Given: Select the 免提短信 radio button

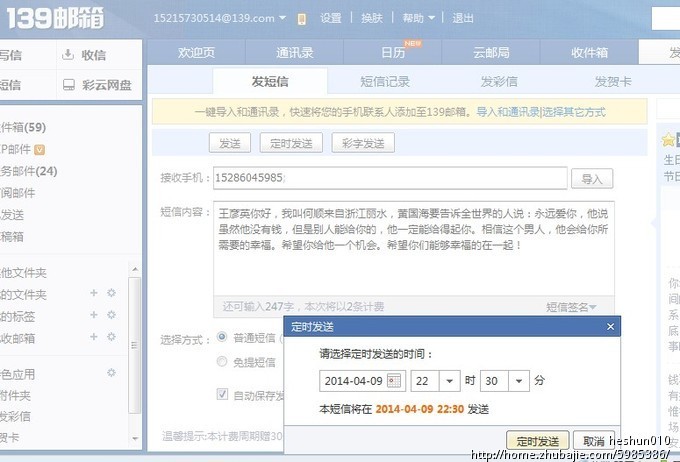Looking at the screenshot, I should tap(222, 361).
